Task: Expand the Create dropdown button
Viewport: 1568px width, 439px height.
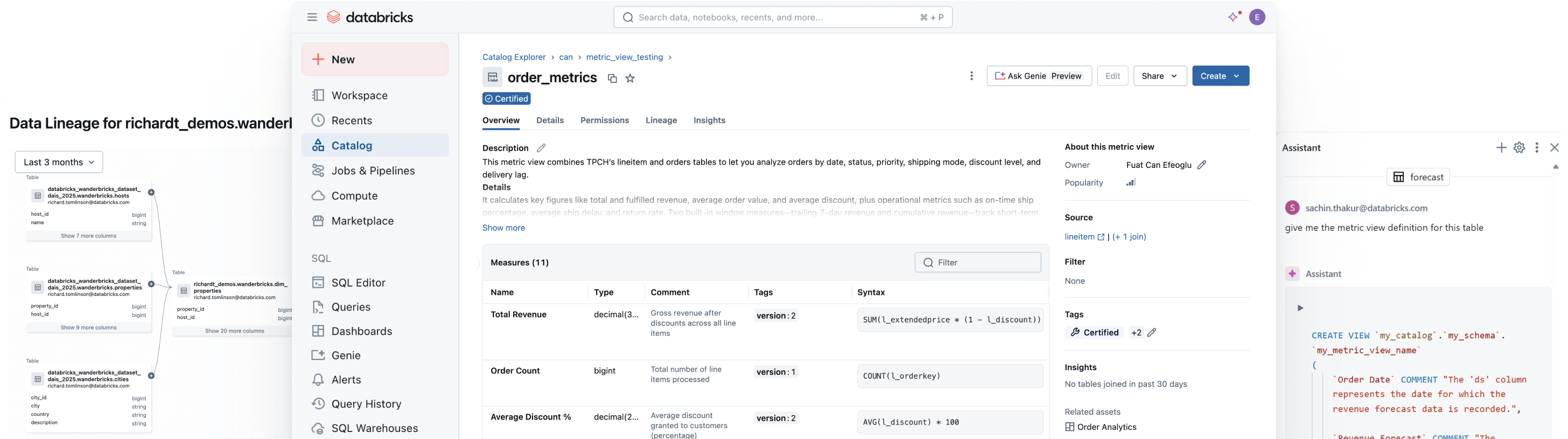Action: click(x=1221, y=76)
